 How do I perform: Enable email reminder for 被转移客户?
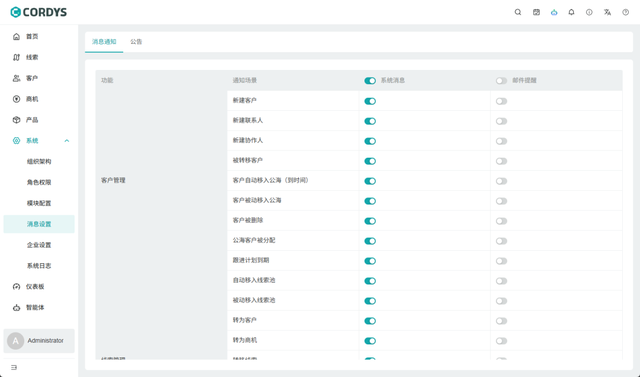[502, 161]
